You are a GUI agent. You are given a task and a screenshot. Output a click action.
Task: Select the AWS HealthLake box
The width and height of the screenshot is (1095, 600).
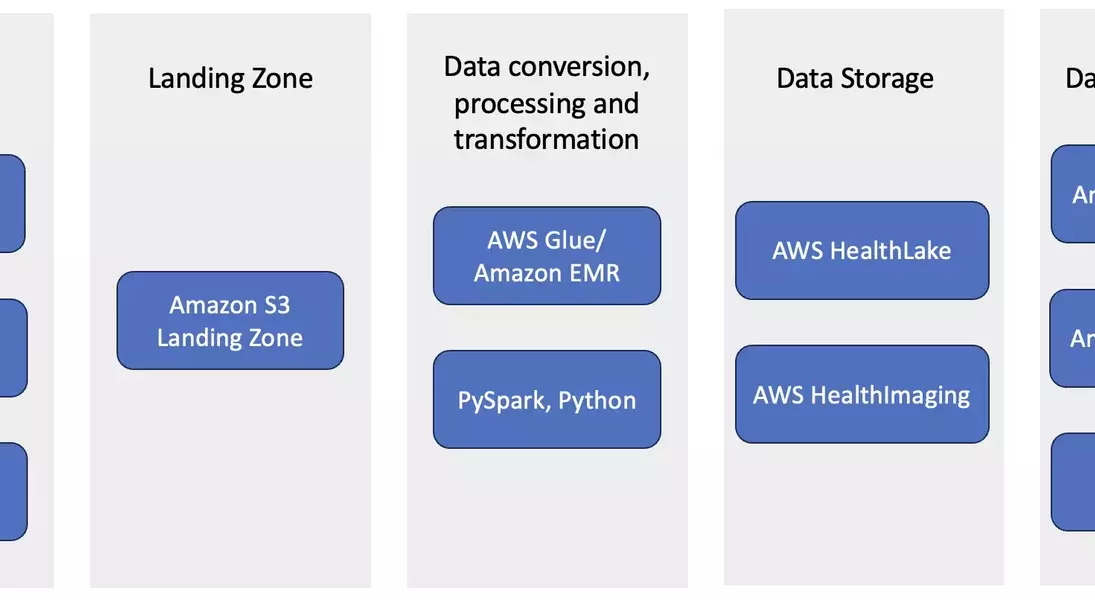pyautogui.click(x=862, y=251)
